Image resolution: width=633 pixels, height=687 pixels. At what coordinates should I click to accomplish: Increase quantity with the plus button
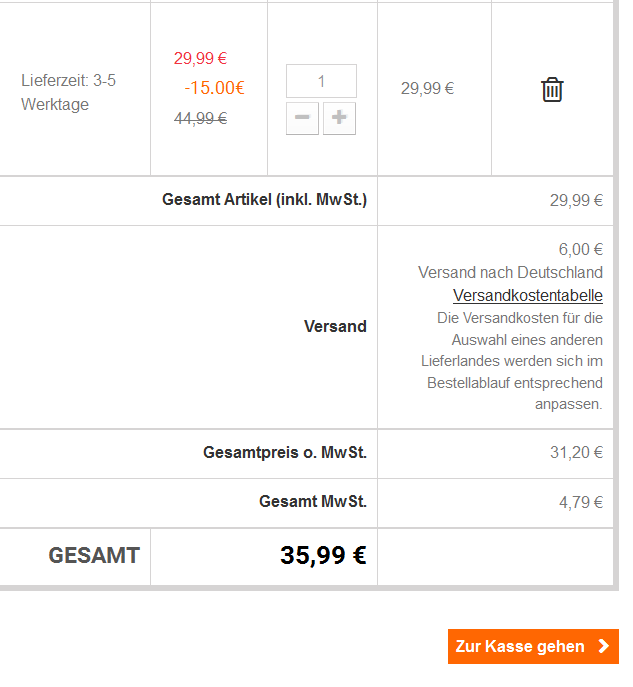coord(339,118)
